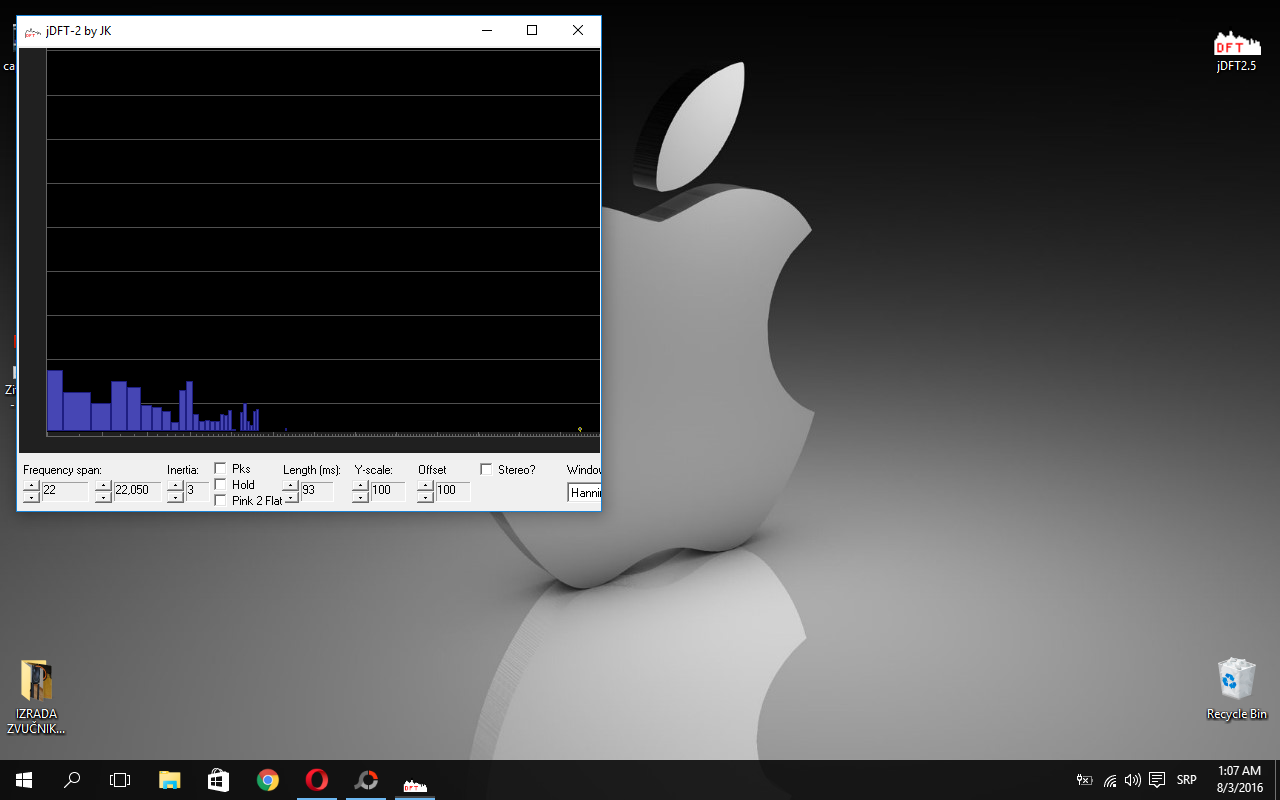Click the lower frequency field showing 22
Screen dimensions: 1280x800
pyautogui.click(x=64, y=491)
